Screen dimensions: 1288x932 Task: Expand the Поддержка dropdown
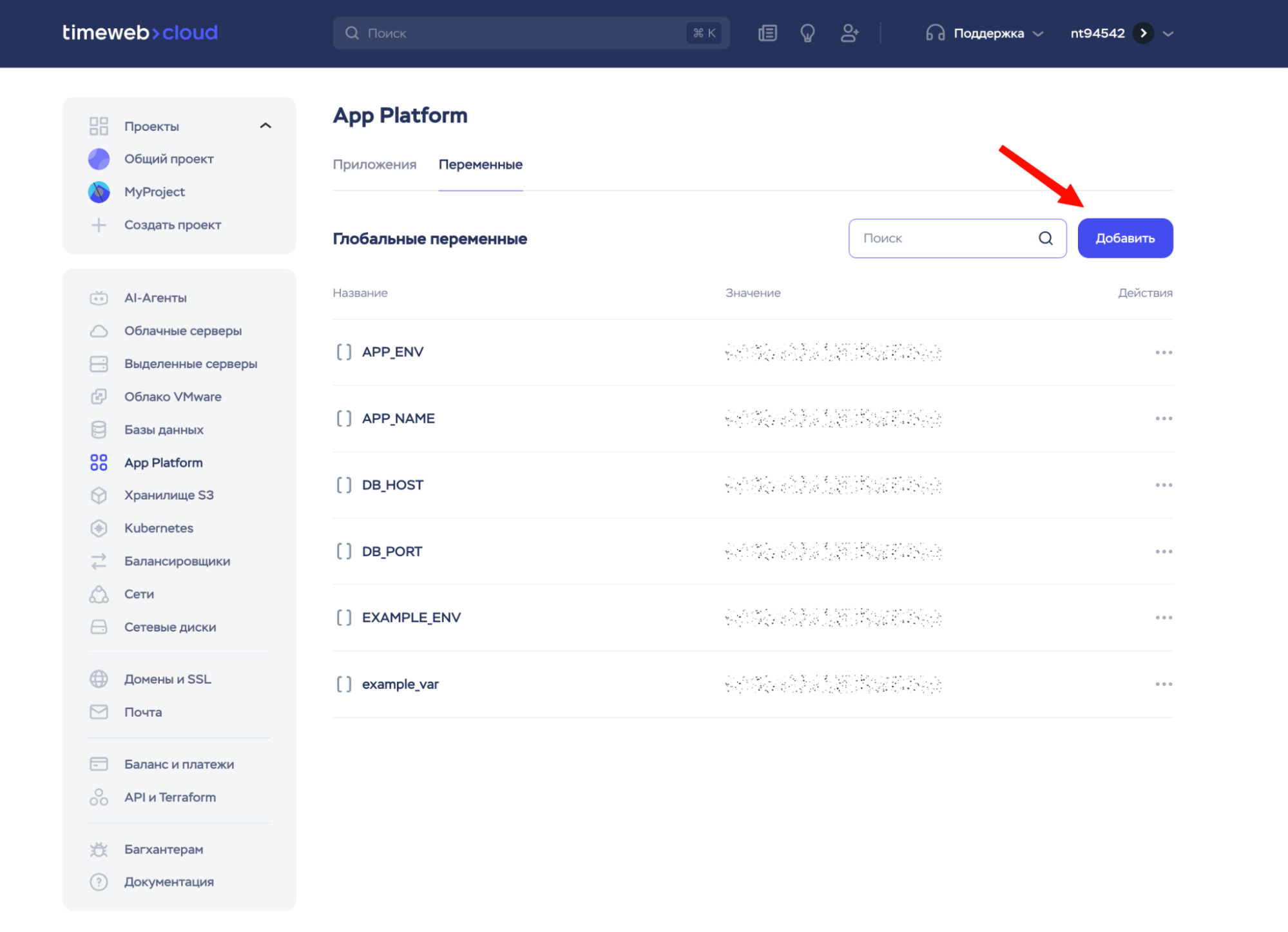click(988, 33)
